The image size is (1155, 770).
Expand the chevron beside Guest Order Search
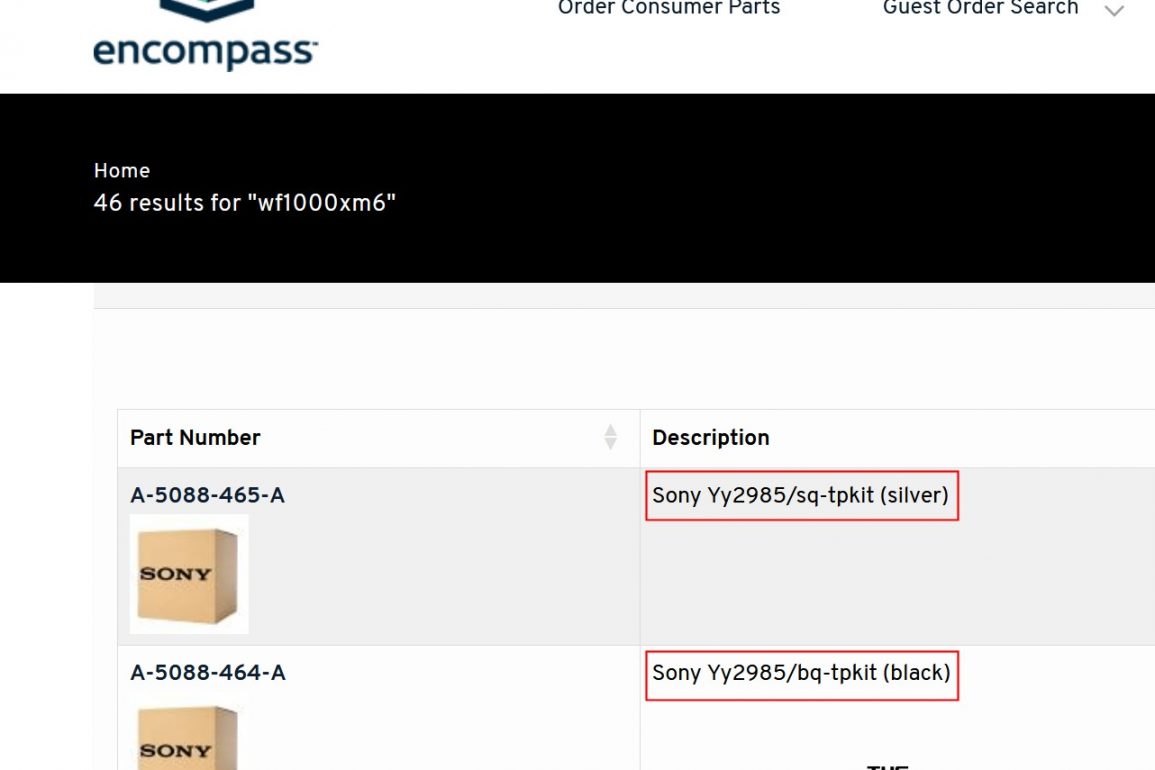pos(1113,11)
